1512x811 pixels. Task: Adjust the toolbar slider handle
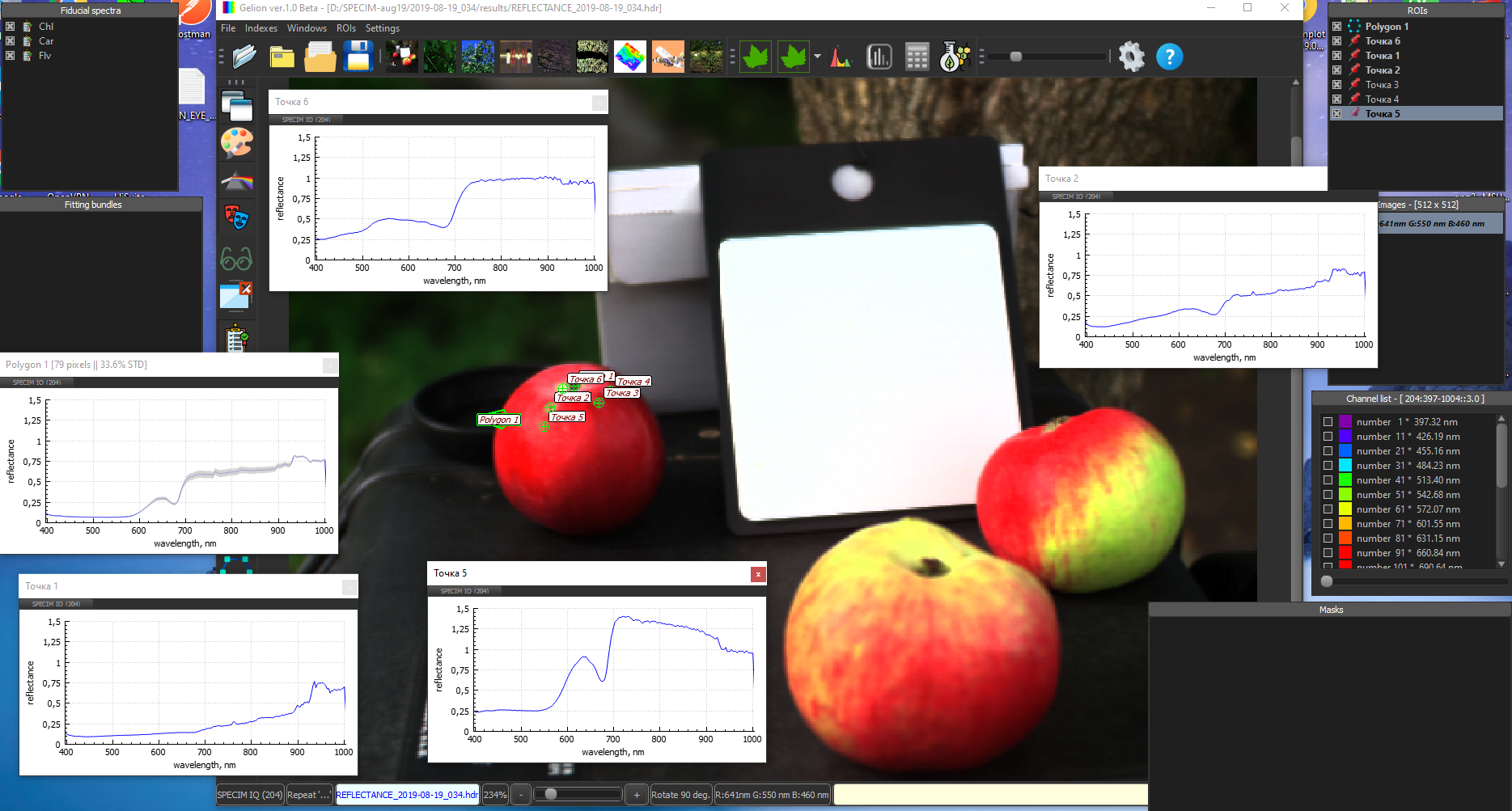coord(1016,57)
